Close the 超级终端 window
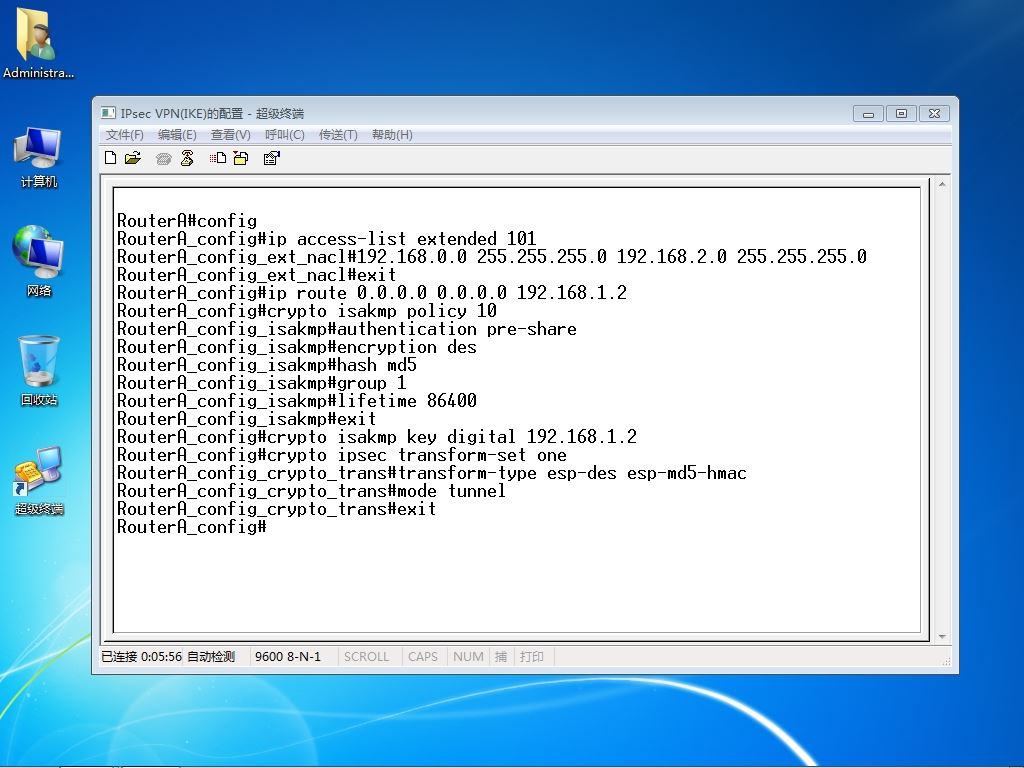This screenshot has height=768, width=1024. [935, 114]
